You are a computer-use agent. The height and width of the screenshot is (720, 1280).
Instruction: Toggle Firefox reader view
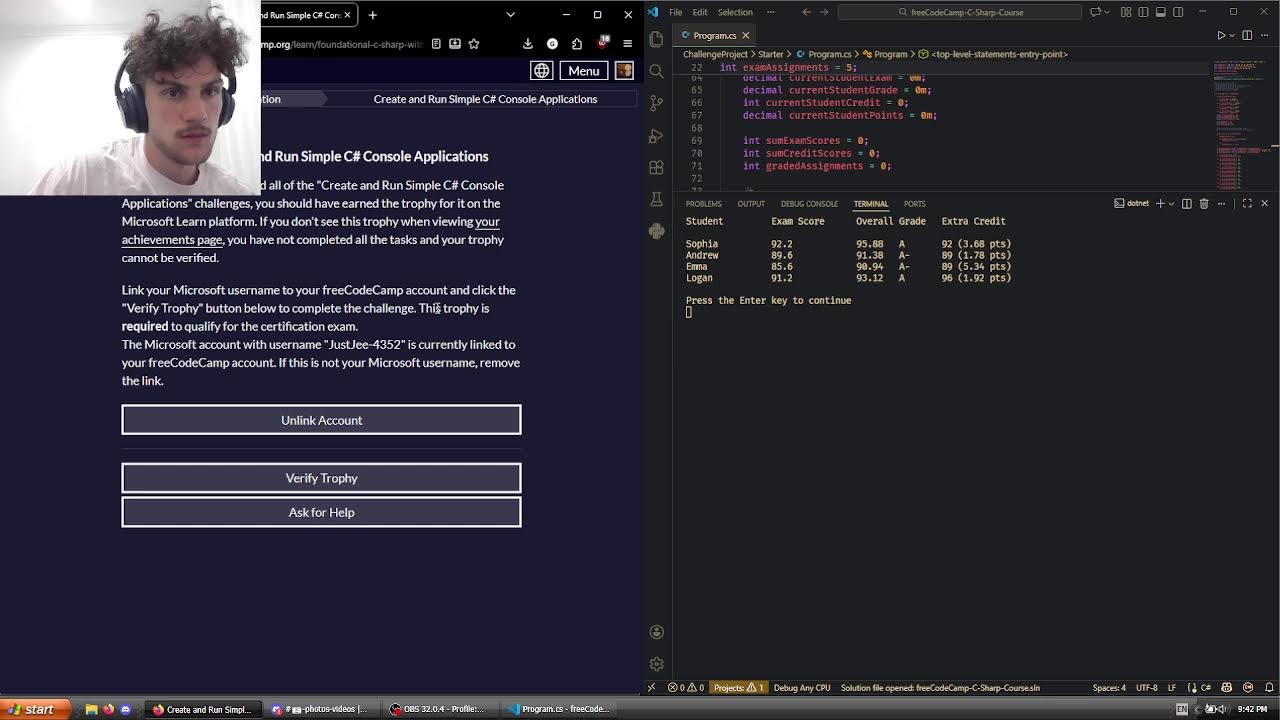(x=436, y=44)
